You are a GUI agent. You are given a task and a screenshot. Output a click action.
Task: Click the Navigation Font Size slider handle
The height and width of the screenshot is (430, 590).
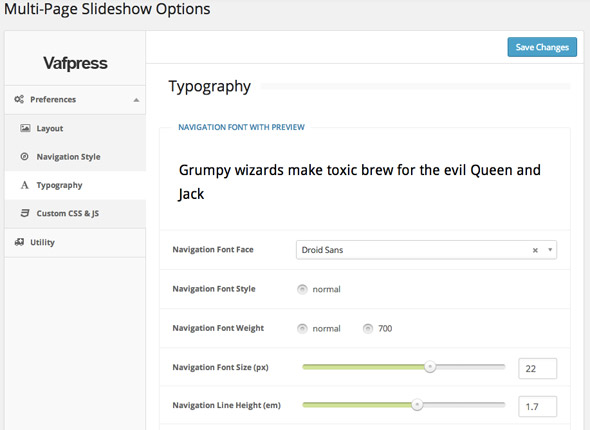[430, 366]
